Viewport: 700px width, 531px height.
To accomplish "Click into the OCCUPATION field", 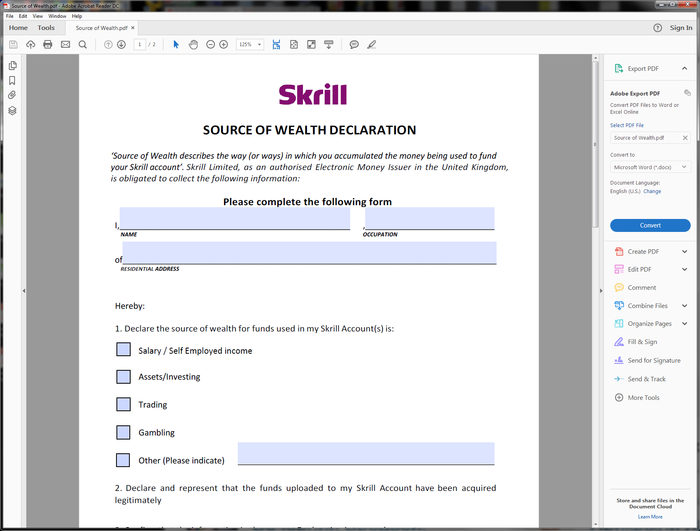I will (x=429, y=218).
